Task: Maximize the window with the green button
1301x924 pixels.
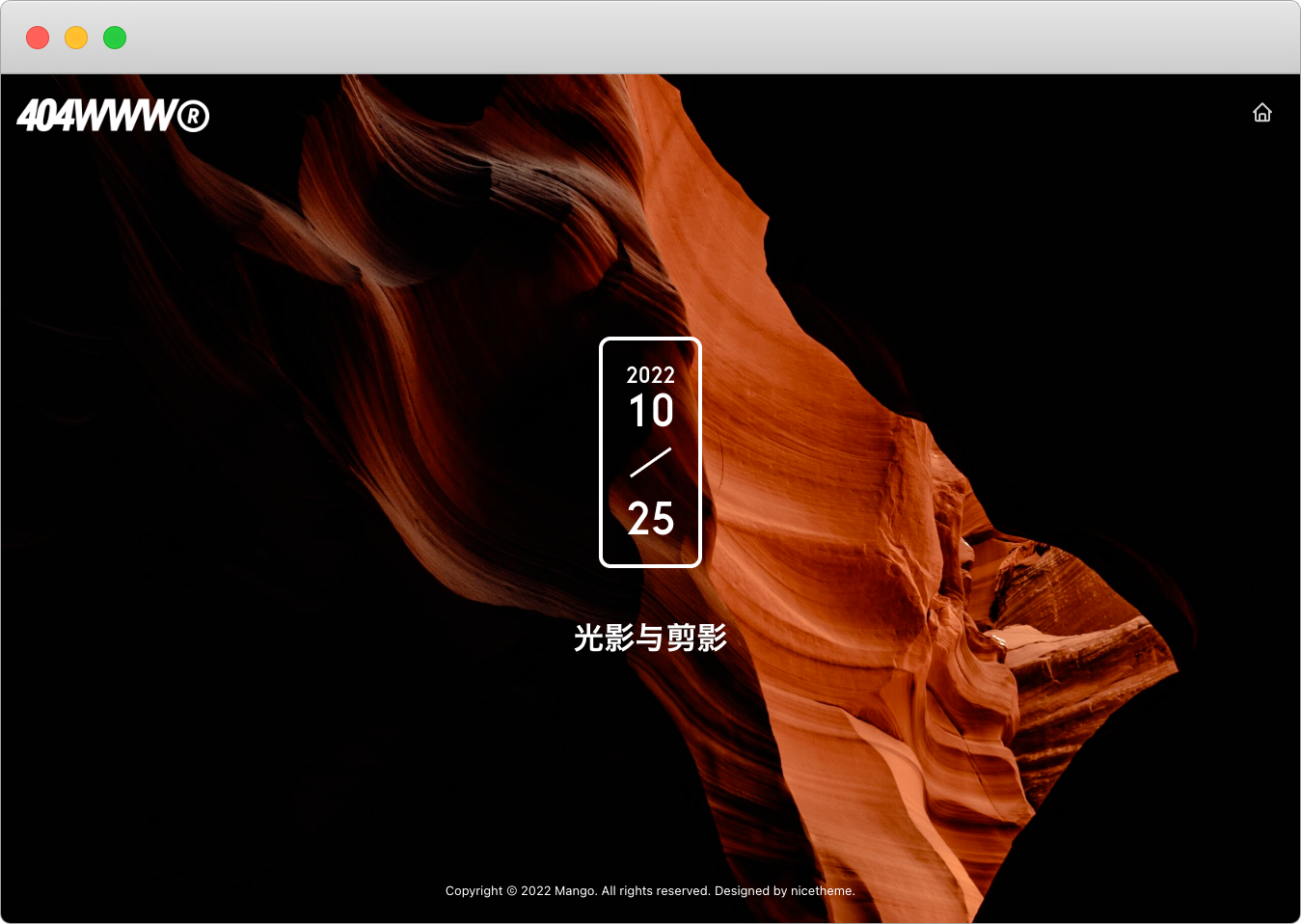Action: click(115, 38)
